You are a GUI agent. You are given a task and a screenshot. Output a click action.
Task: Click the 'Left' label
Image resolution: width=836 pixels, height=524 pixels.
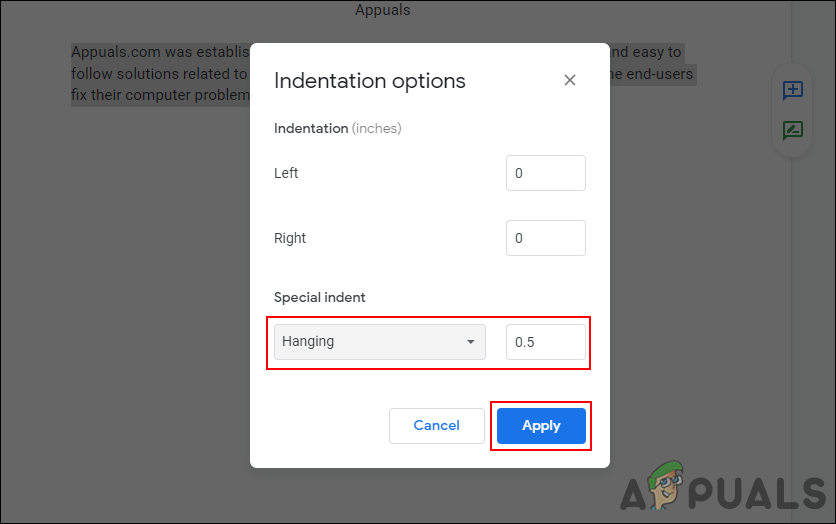[286, 173]
